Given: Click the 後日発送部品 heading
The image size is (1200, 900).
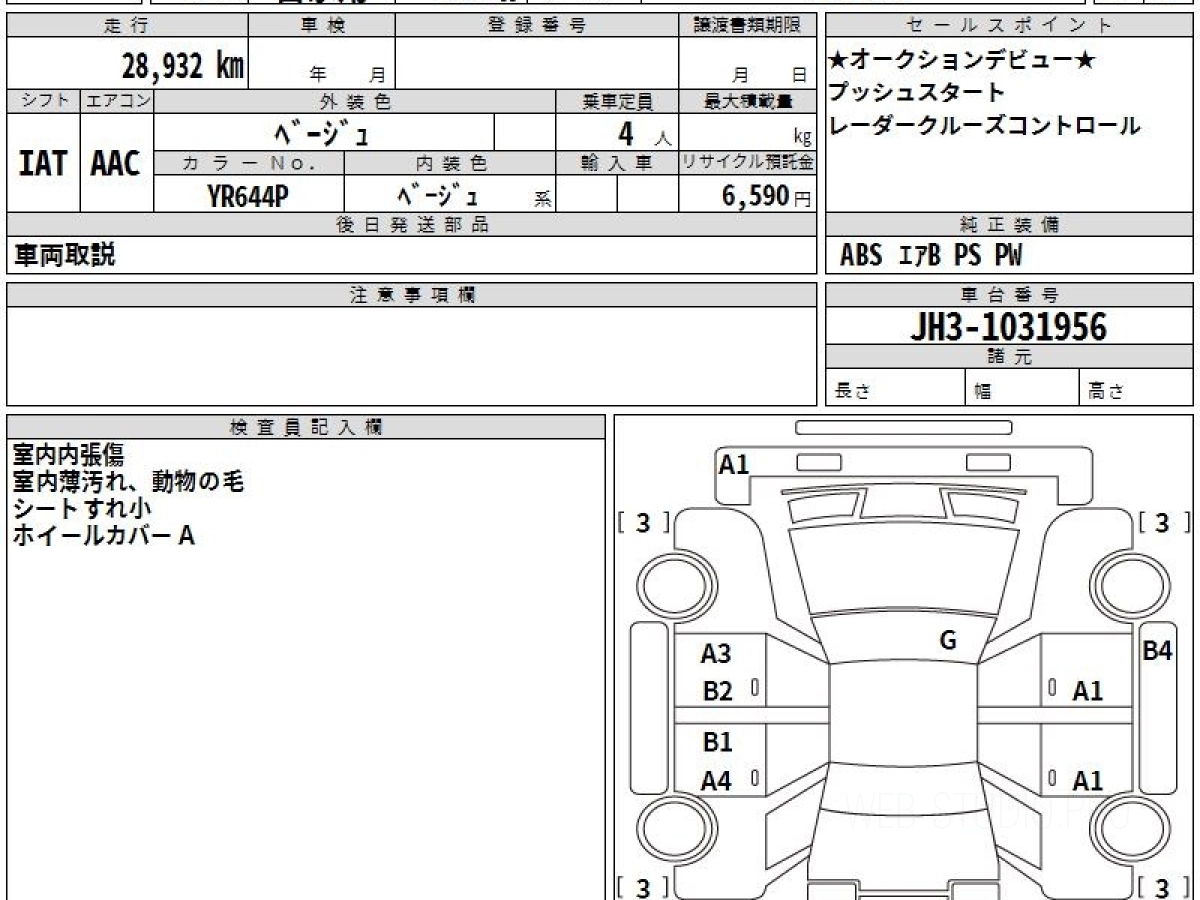Looking at the screenshot, I should point(411,225).
